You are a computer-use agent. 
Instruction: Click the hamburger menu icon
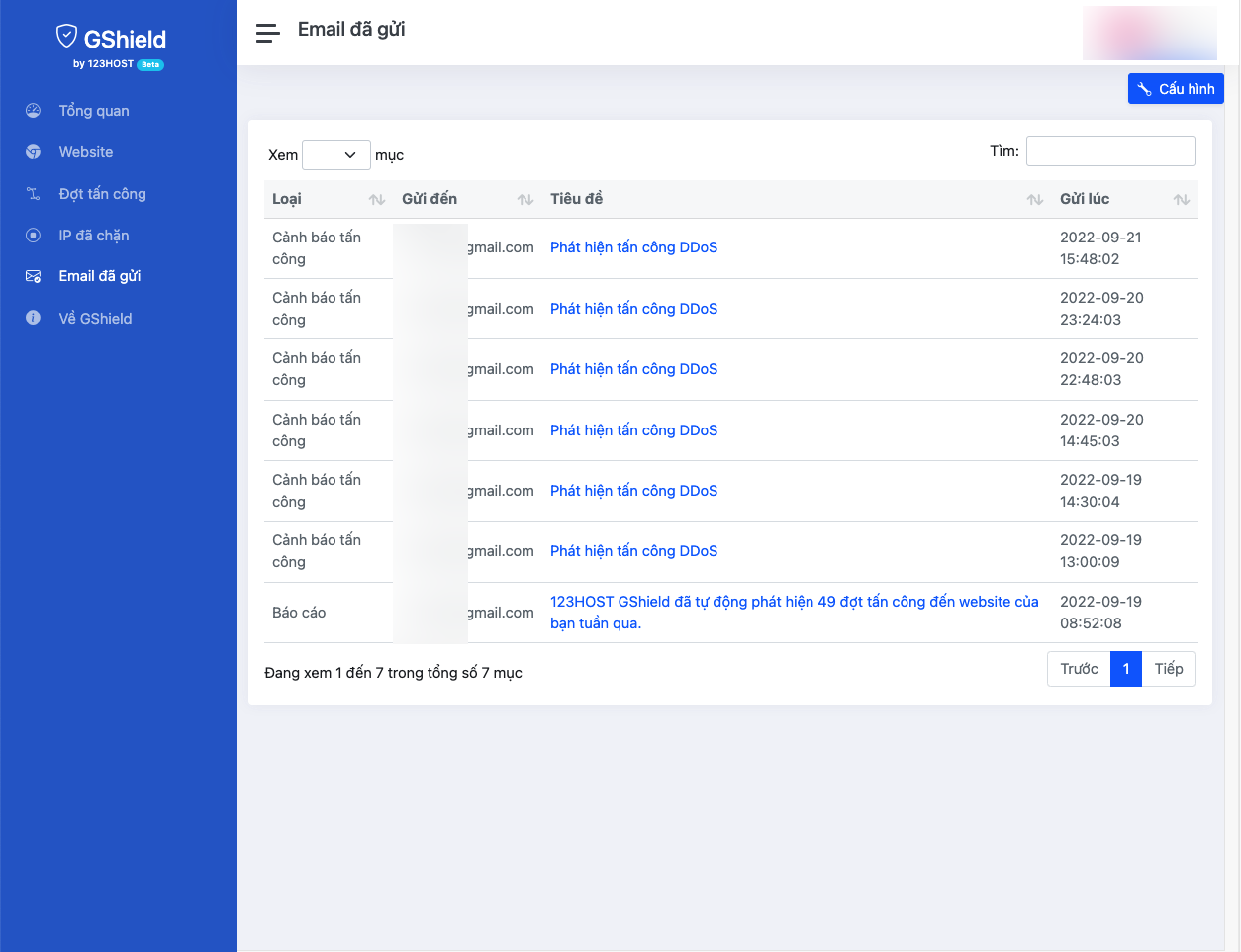(x=266, y=32)
